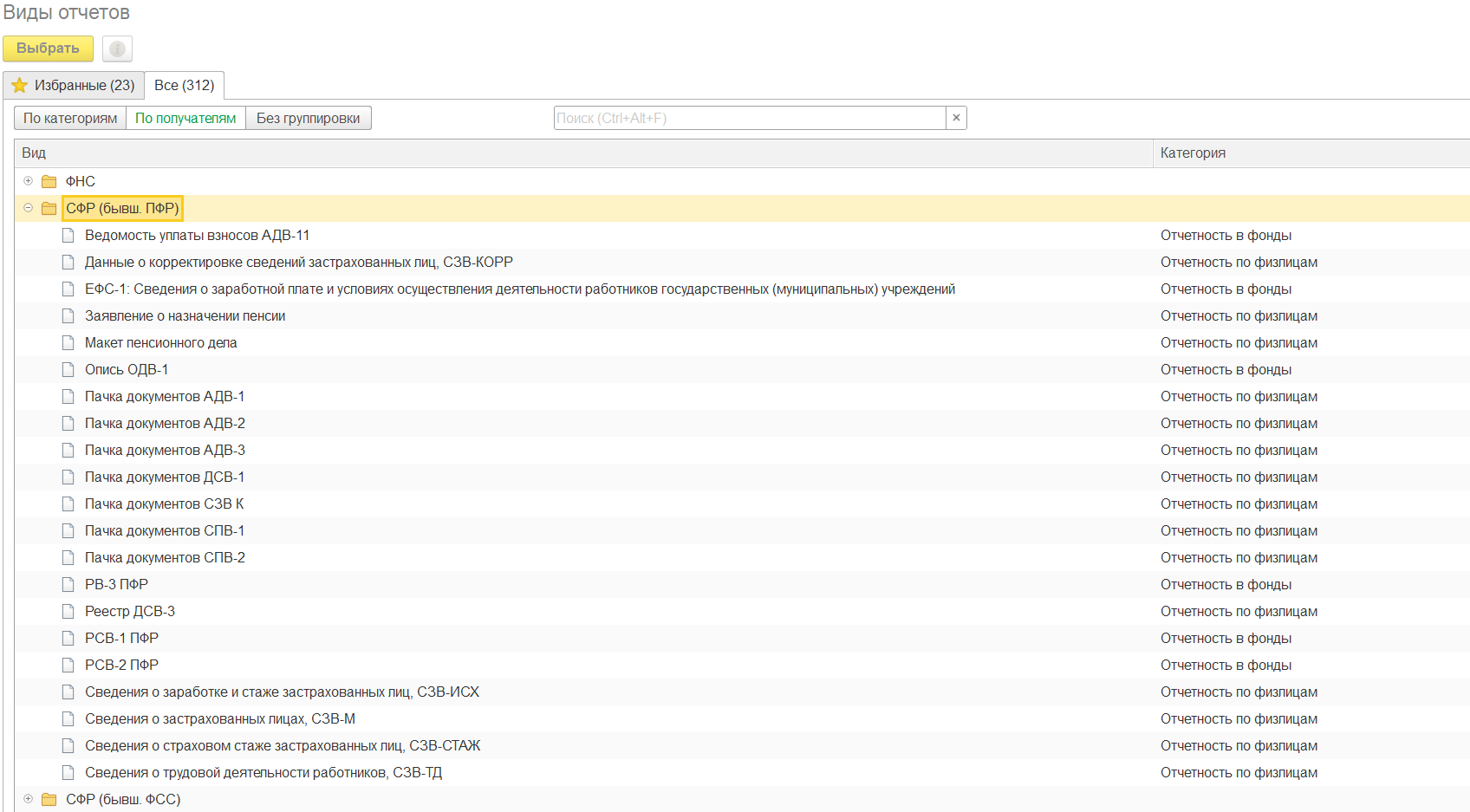Click document icon of ЕФС-1 row
This screenshot has height=812, width=1470.
click(68, 289)
